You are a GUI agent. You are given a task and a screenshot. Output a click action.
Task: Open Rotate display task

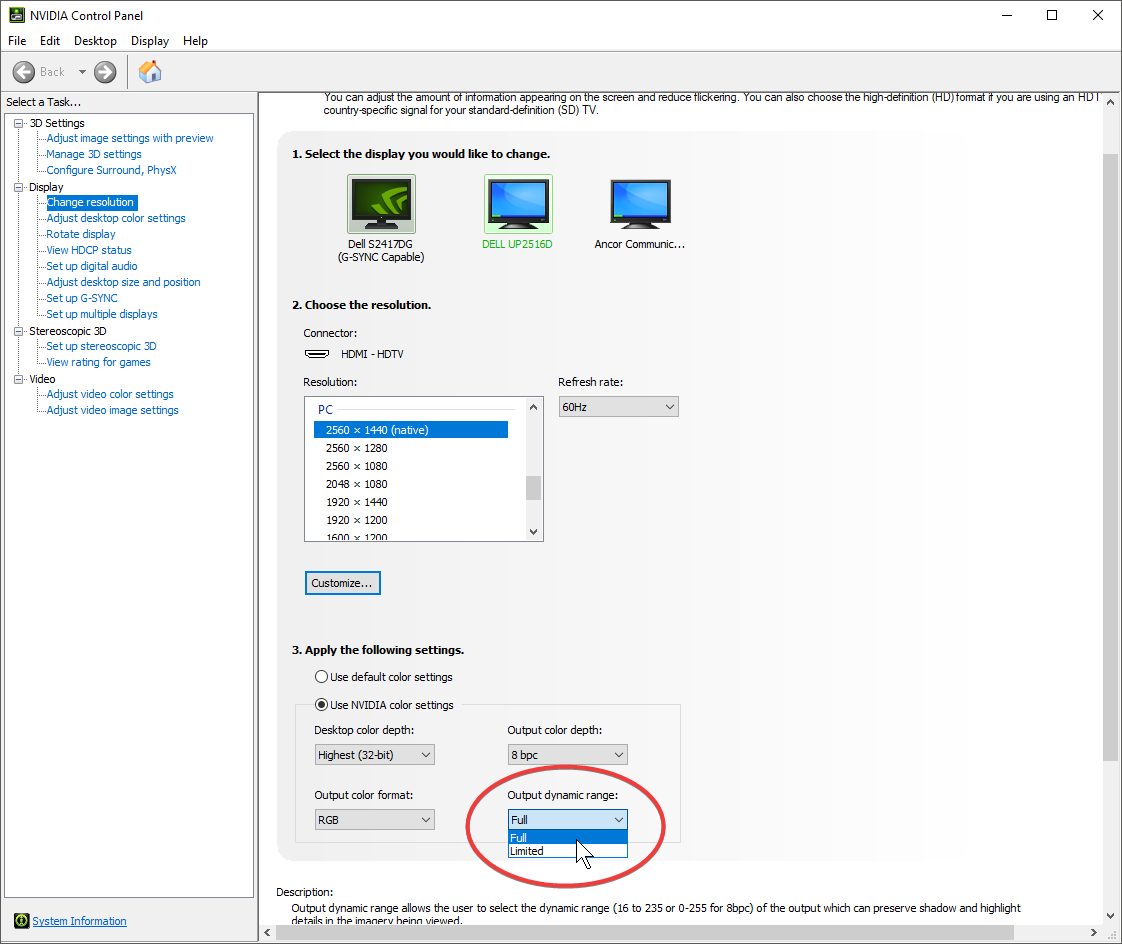tap(81, 234)
